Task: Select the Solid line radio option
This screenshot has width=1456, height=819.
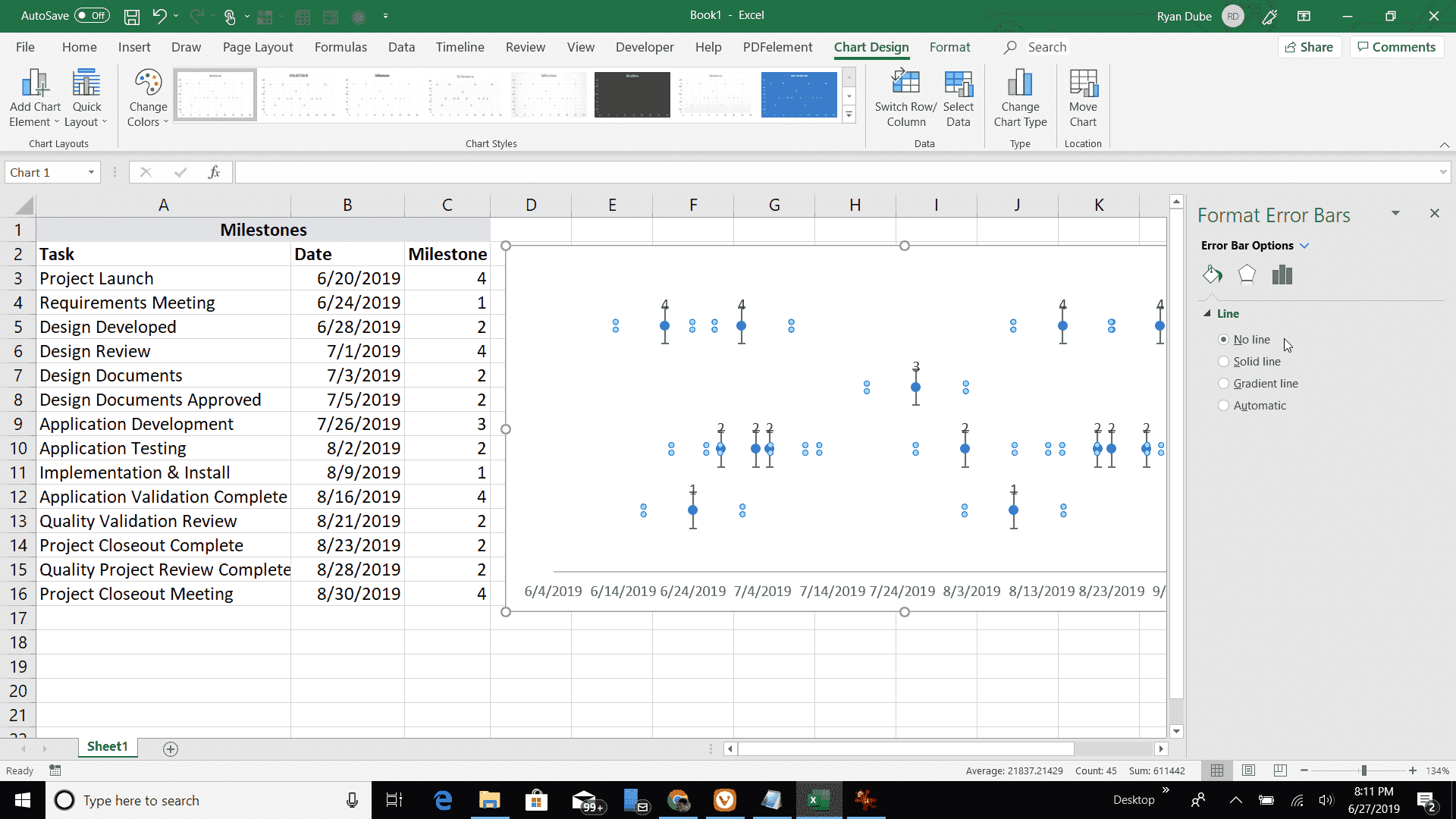Action: coord(1223,362)
